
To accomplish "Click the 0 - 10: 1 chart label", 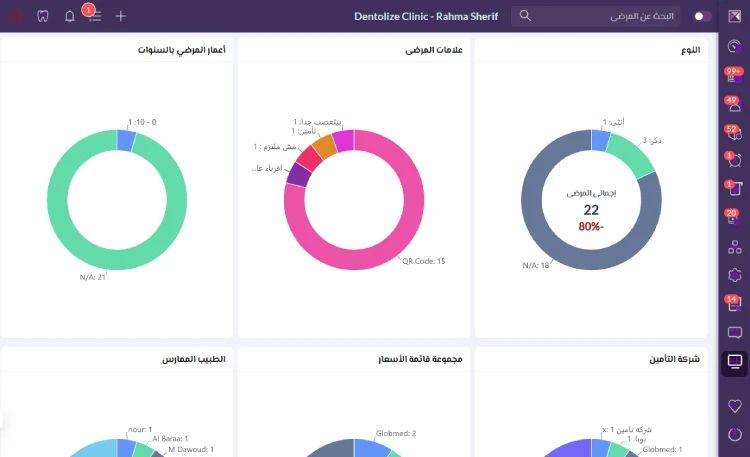I will [142, 122].
